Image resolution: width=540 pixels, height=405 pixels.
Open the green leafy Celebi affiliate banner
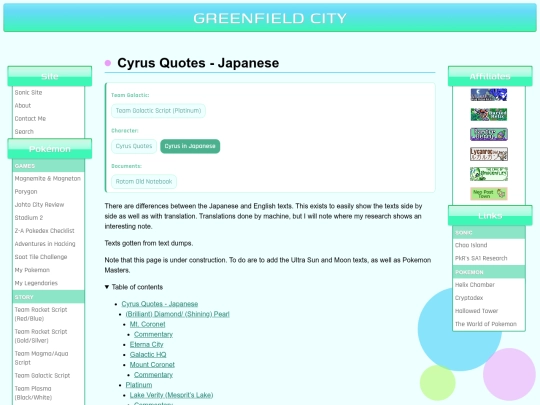(x=489, y=174)
